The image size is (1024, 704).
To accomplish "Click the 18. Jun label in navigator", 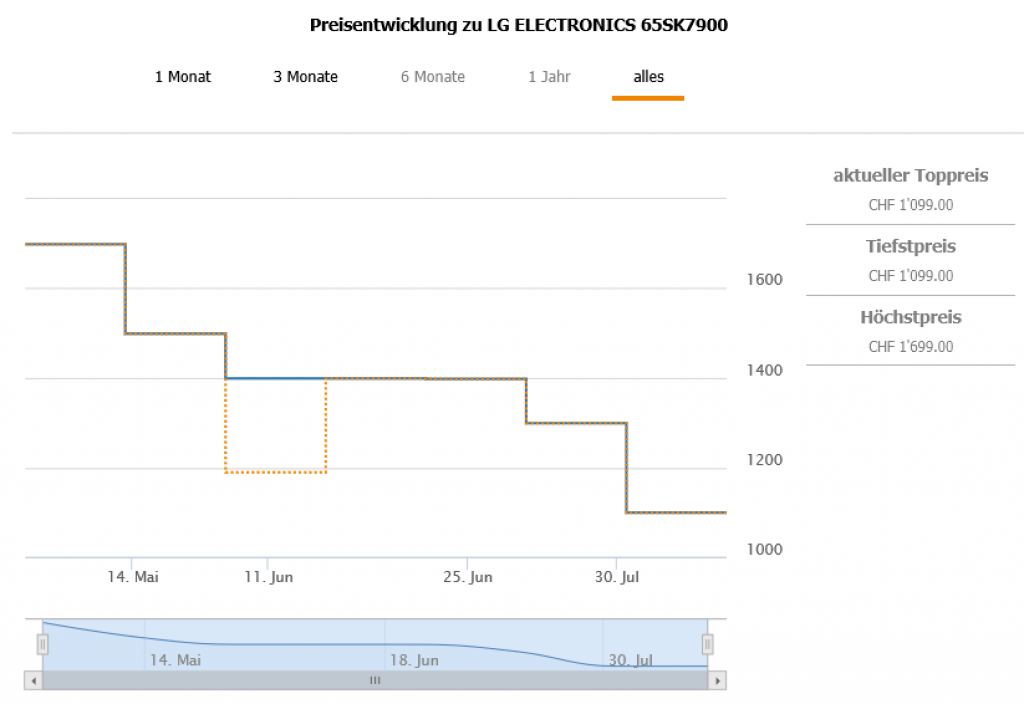I will click(x=414, y=660).
